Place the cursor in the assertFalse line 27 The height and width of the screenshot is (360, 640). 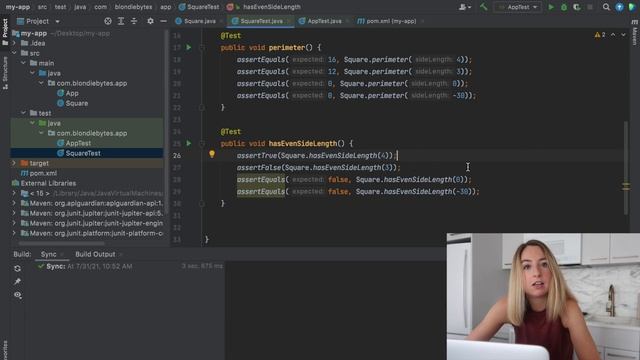click(x=318, y=167)
